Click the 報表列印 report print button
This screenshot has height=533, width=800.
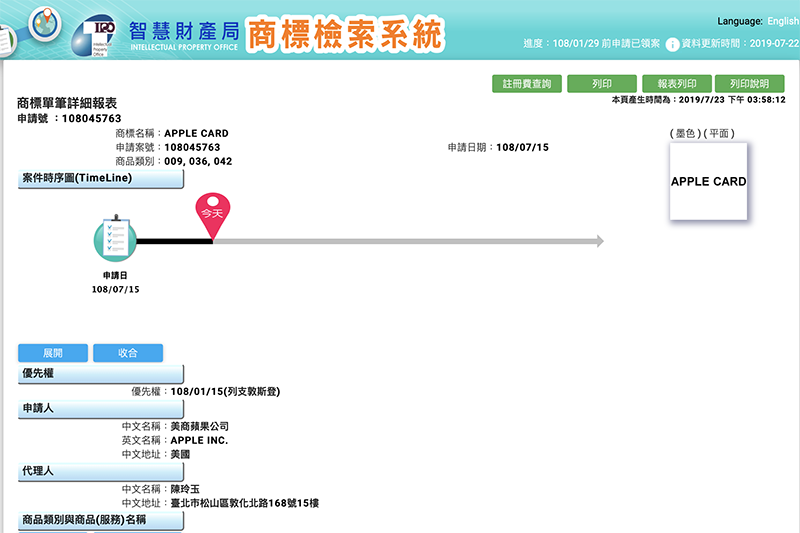tap(676, 84)
